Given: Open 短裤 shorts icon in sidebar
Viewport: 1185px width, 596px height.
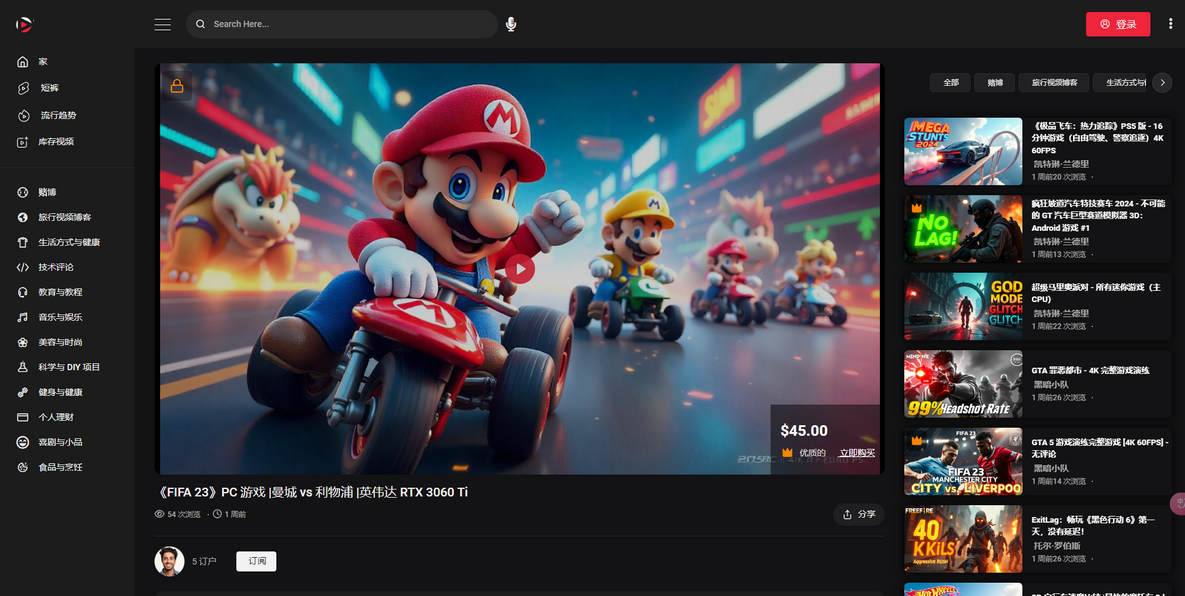Looking at the screenshot, I should tap(23, 88).
